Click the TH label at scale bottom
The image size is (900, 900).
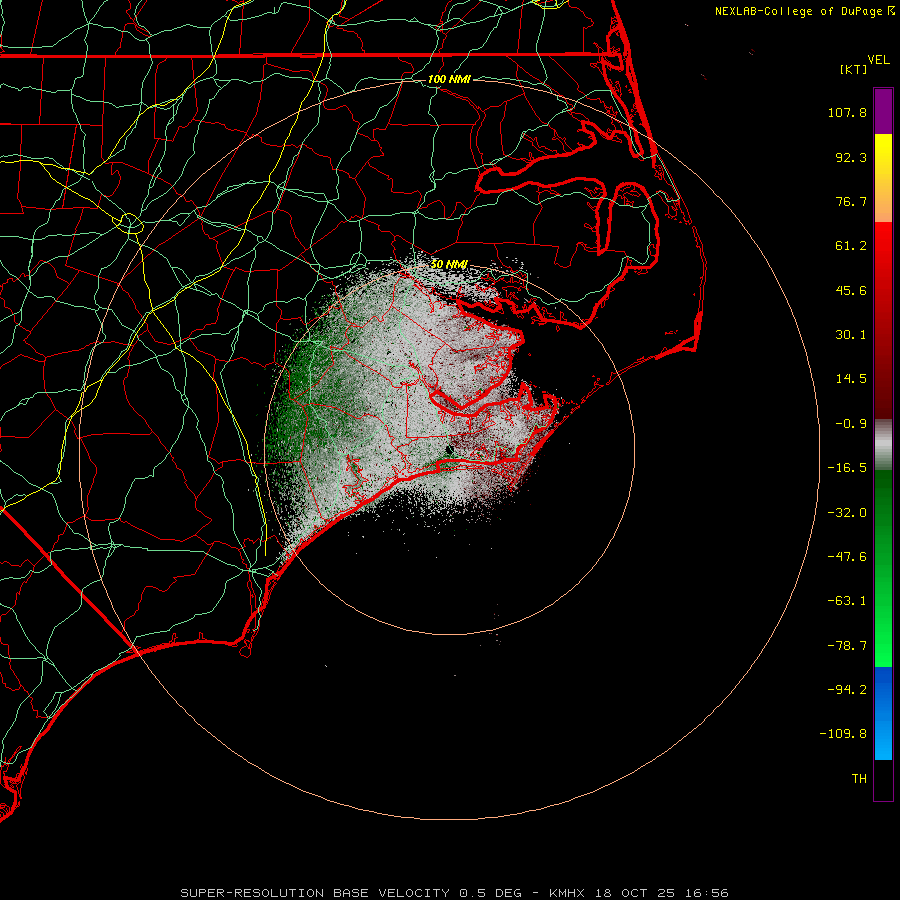point(859,779)
